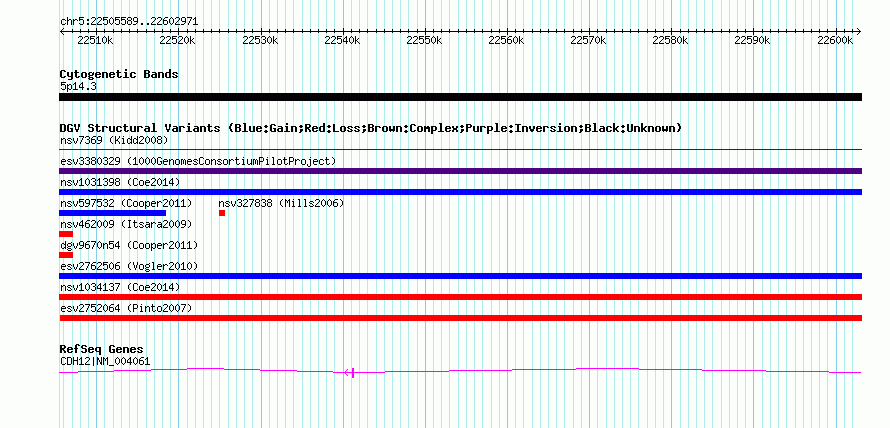The width and height of the screenshot is (890, 428).
Task: Click the 22520k ruler tick label
Action: [178, 40]
